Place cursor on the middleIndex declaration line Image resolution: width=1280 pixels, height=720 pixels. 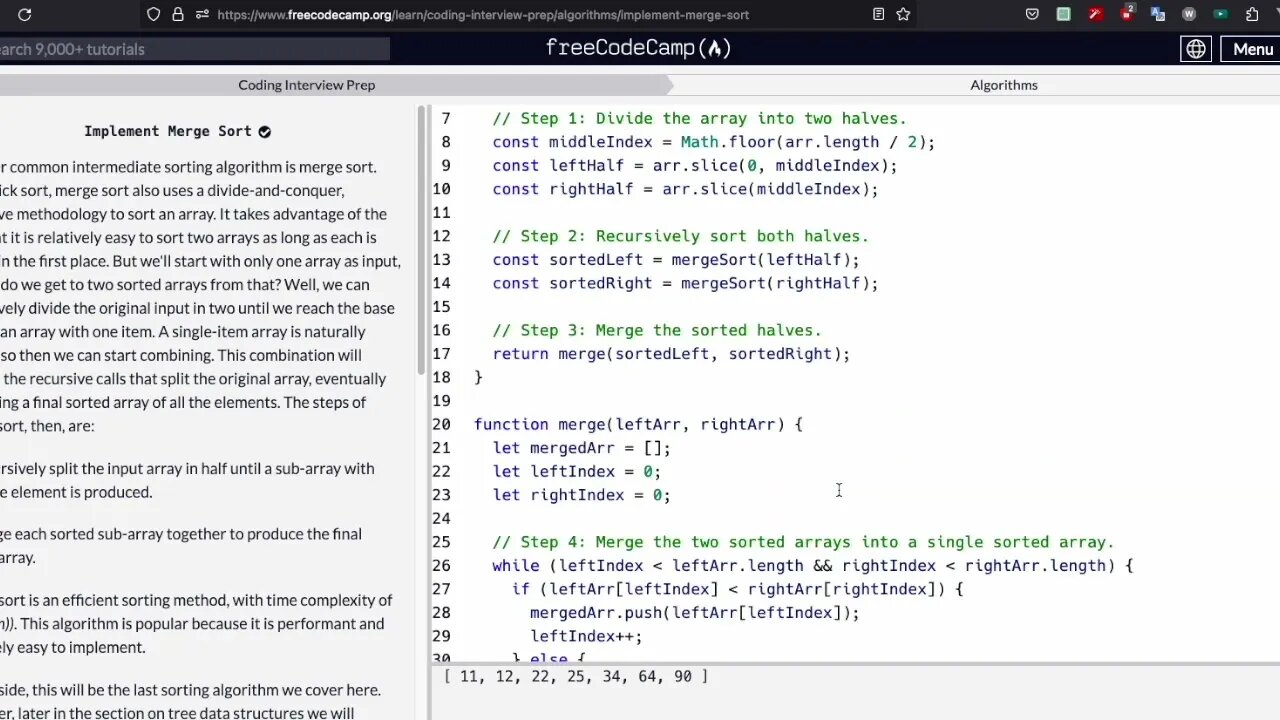pos(713,142)
